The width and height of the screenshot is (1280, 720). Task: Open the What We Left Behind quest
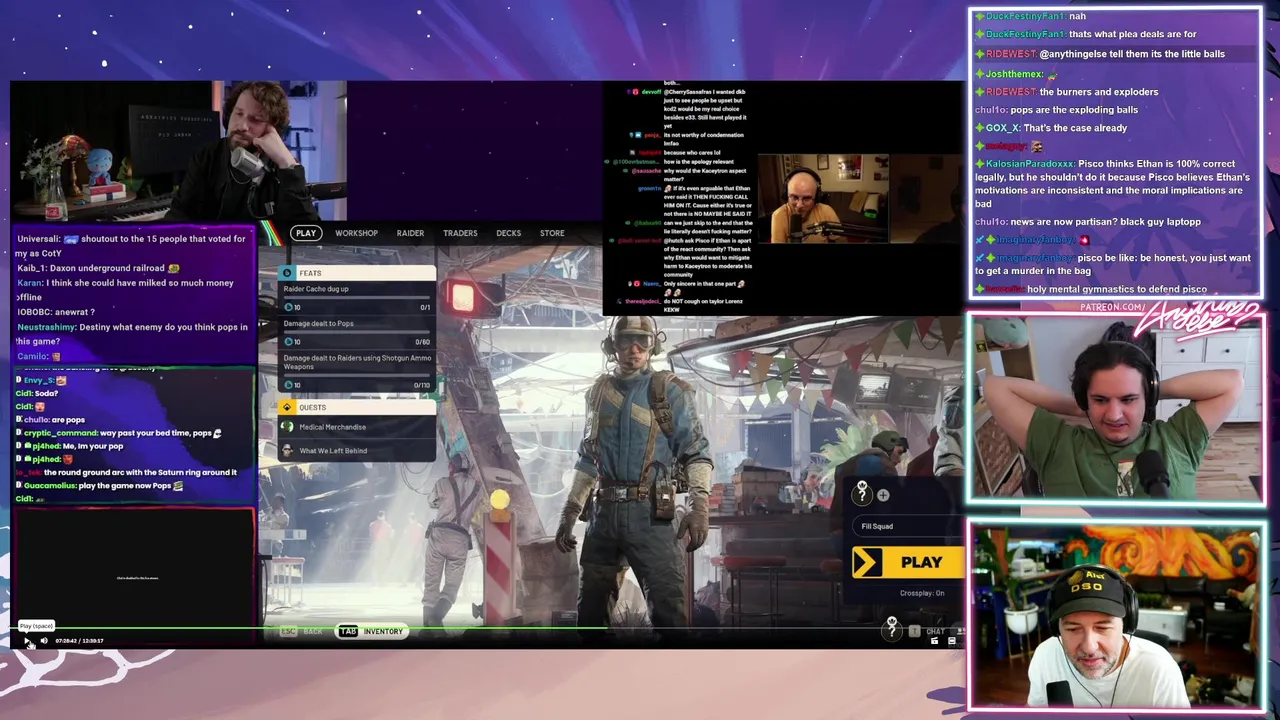coord(357,450)
